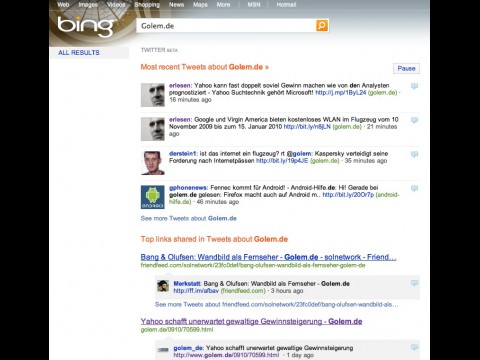Open derstein1 username link
Viewport: 480px width, 360px height.
click(x=183, y=153)
